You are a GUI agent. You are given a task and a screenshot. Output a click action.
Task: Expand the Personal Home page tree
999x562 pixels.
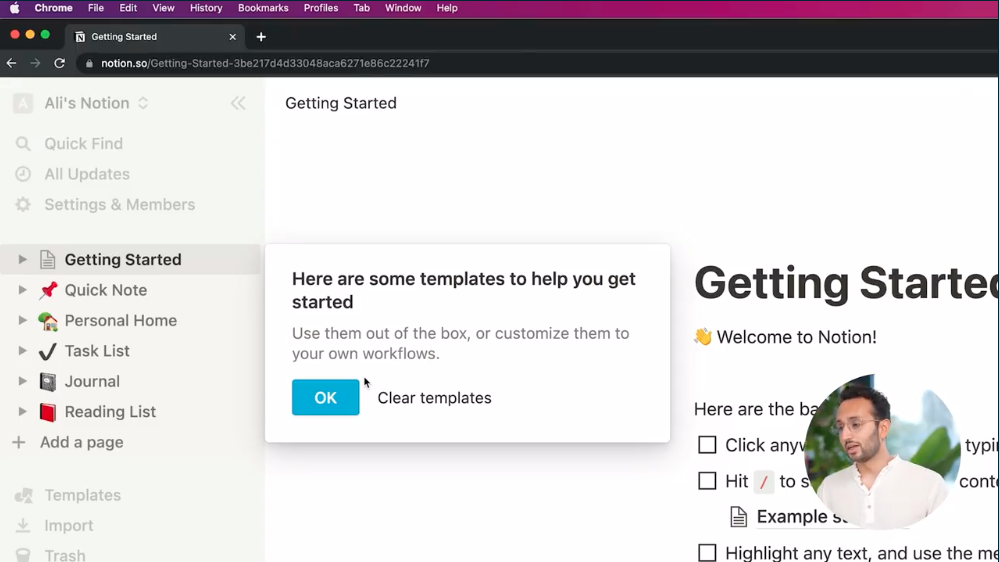22,321
